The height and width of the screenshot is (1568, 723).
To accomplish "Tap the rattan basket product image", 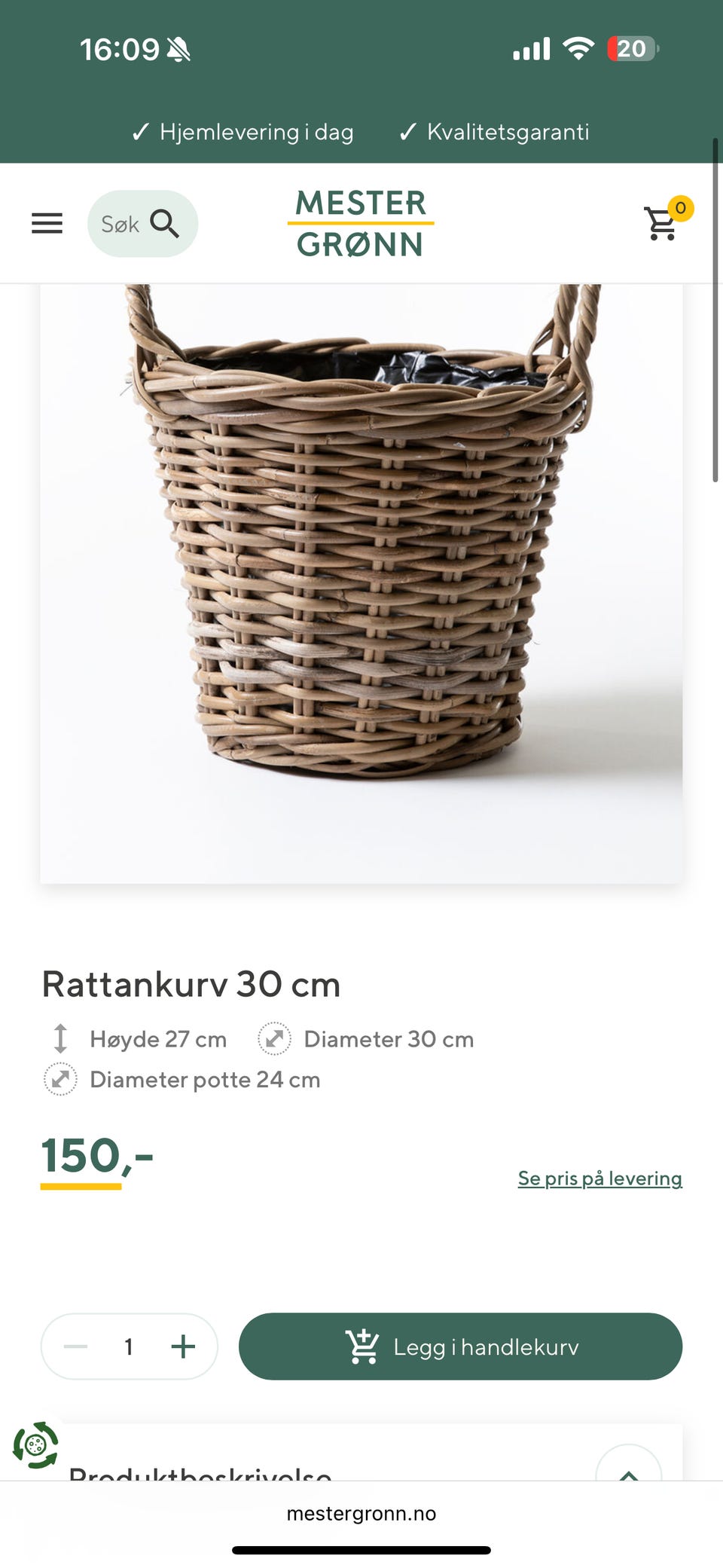I will (x=361, y=583).
